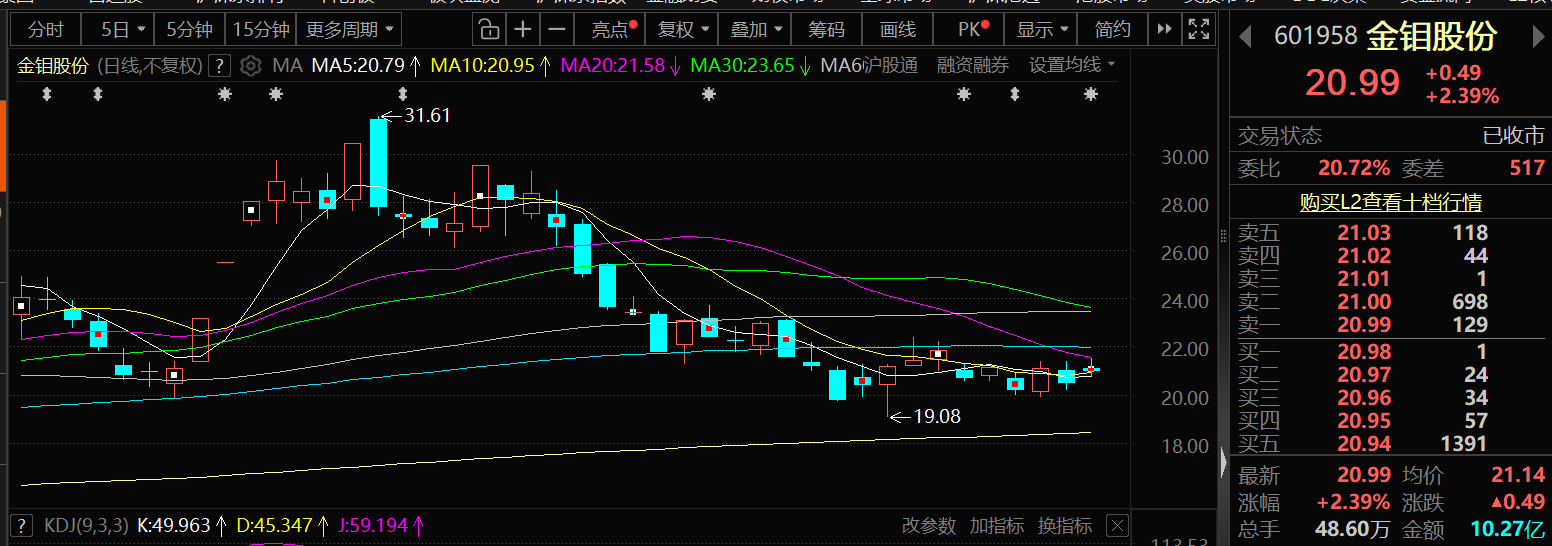Screen dimensions: 1552x546
Task: Click the 筹码 button
Action: click(x=826, y=29)
